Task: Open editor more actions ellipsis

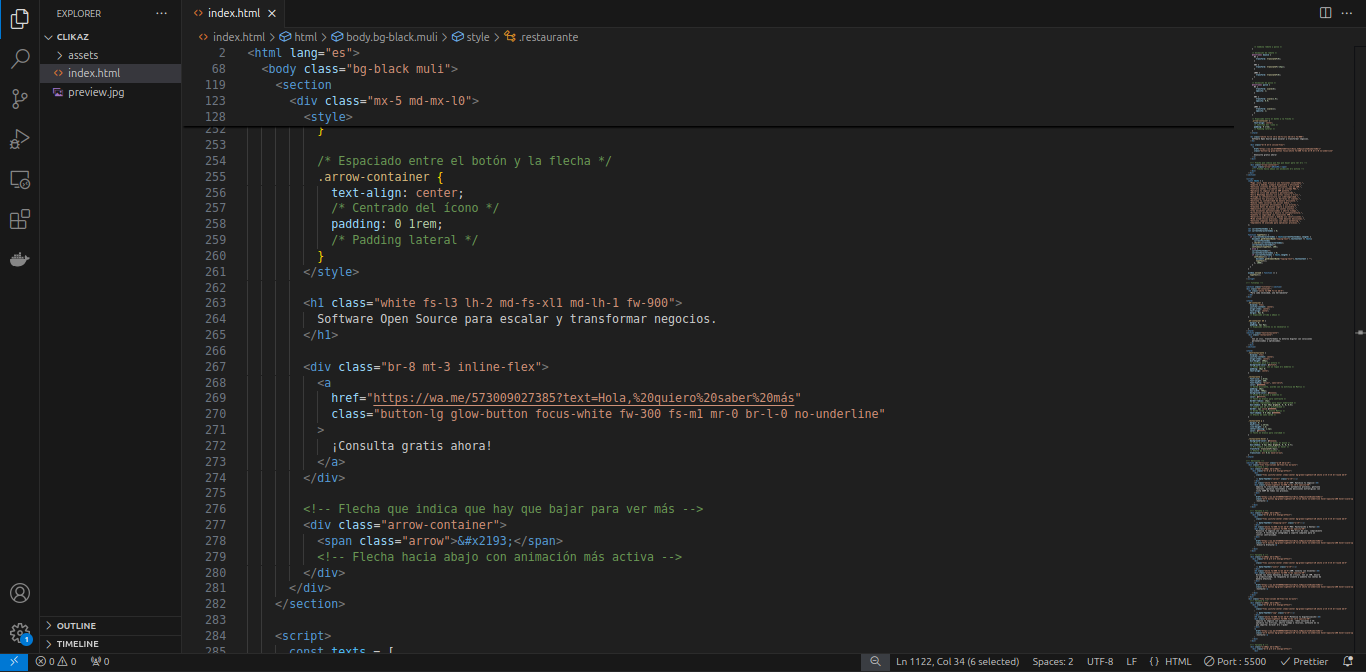Action: (x=1349, y=13)
